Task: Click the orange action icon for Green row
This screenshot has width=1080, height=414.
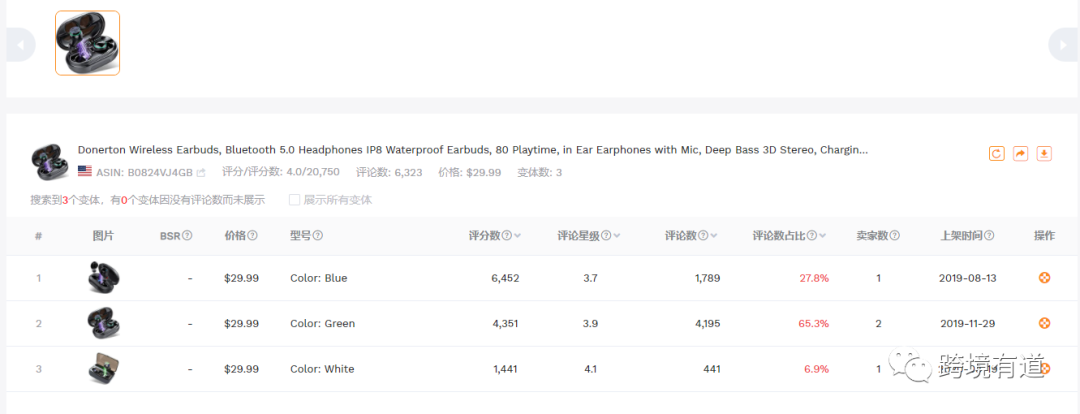Action: click(x=1044, y=323)
